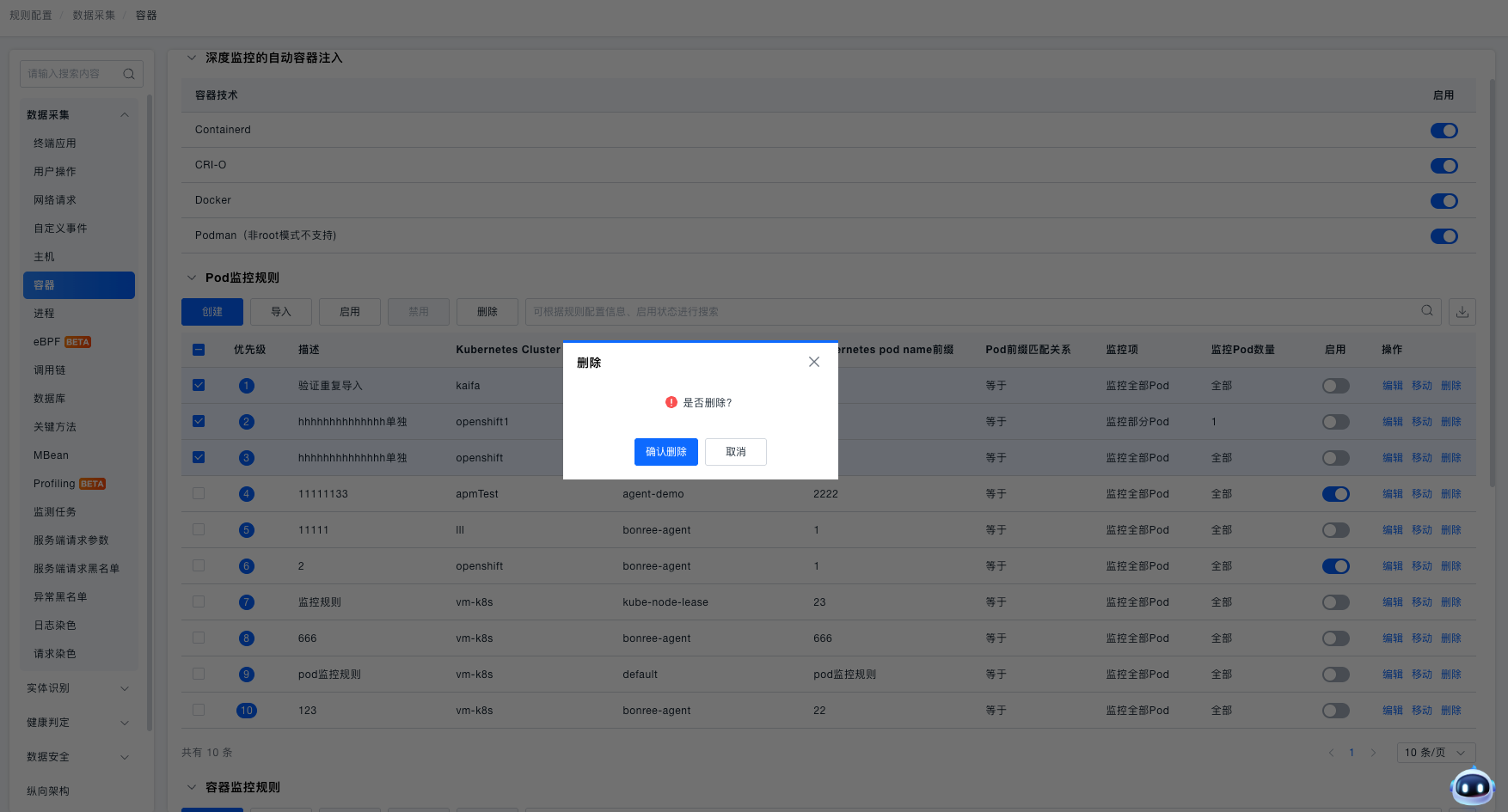Screen dimensions: 1508x812
Task: Click 编辑 link for 监控规则 row
Action: coord(1393,602)
